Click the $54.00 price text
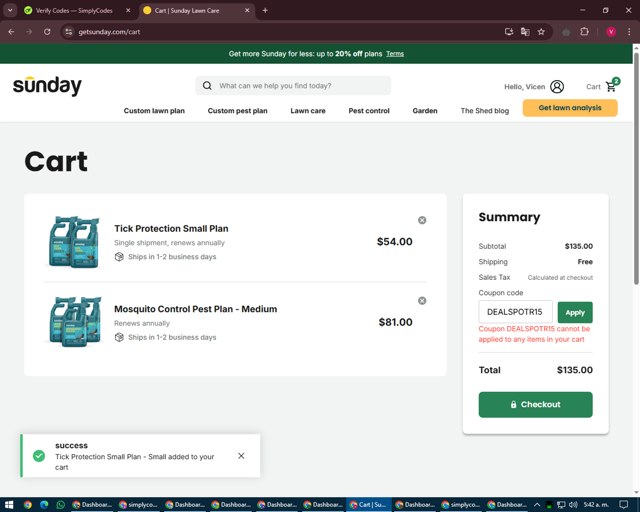The width and height of the screenshot is (640, 512). (x=394, y=242)
